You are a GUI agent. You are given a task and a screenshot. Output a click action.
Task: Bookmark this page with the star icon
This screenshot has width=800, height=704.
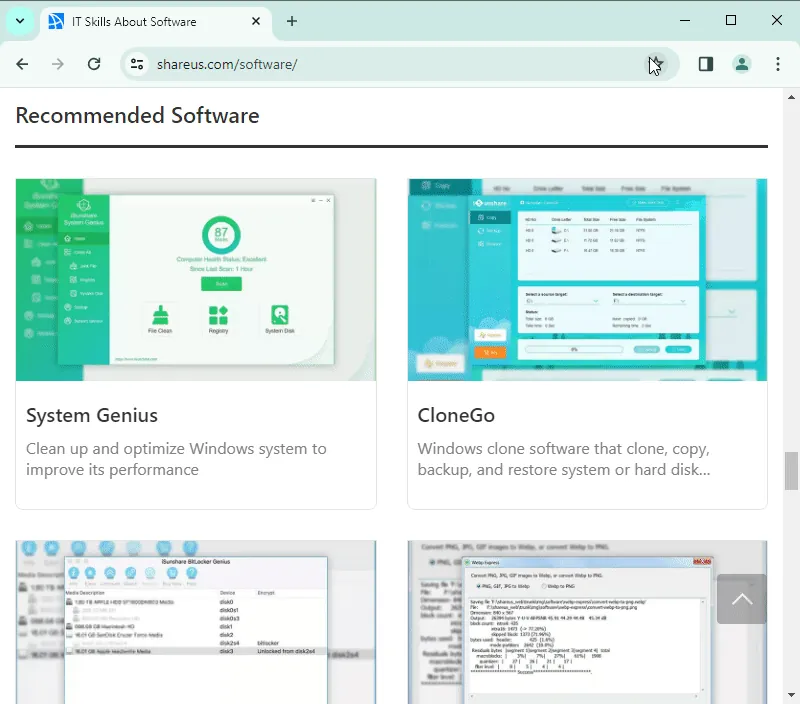tap(656, 64)
